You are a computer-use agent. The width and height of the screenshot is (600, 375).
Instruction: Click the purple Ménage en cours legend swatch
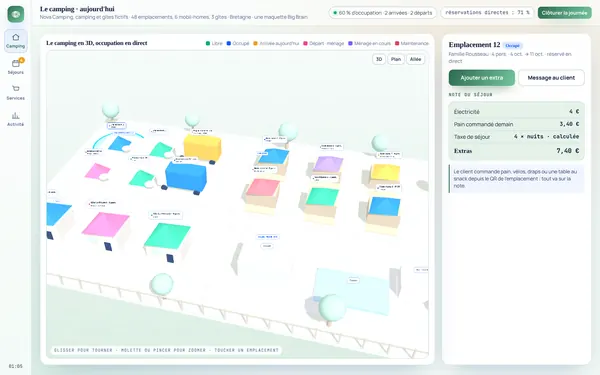350,43
